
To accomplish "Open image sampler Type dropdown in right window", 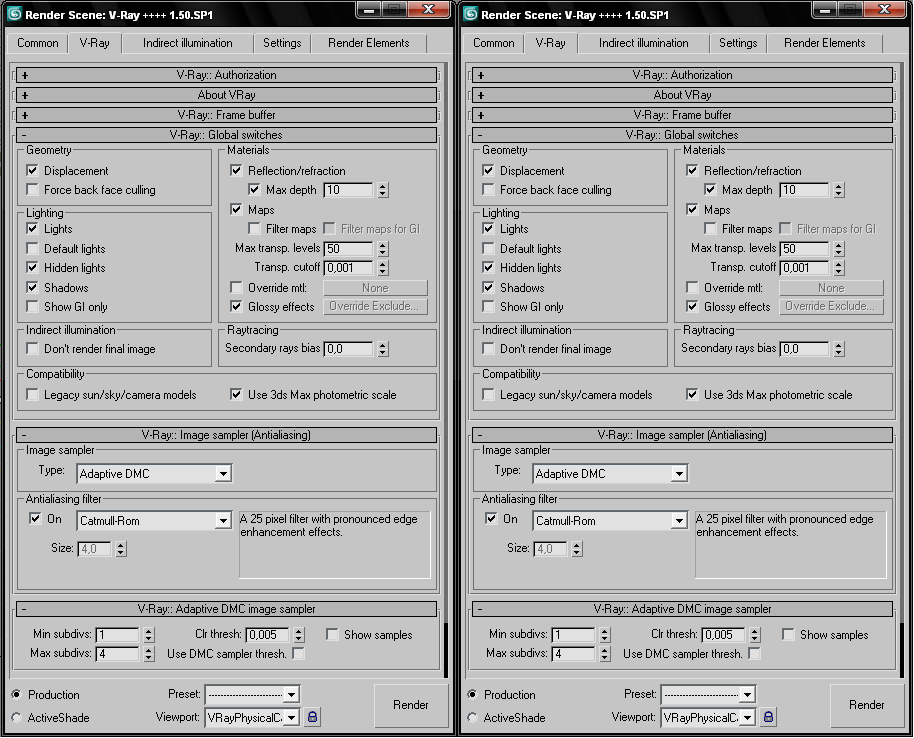I will pos(679,474).
